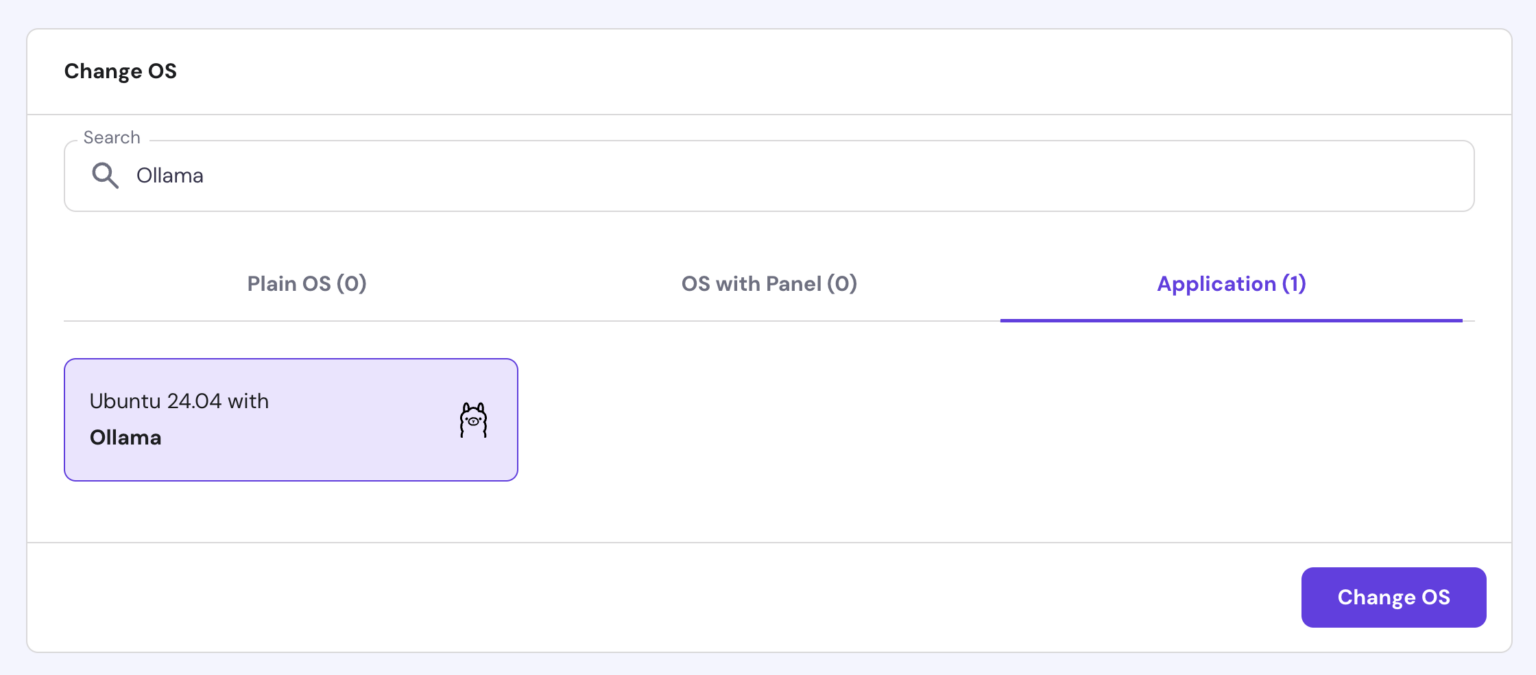Select the Ubuntu 24.04 with Ollama card
Screen dimensions: 1536x675
(x=291, y=420)
